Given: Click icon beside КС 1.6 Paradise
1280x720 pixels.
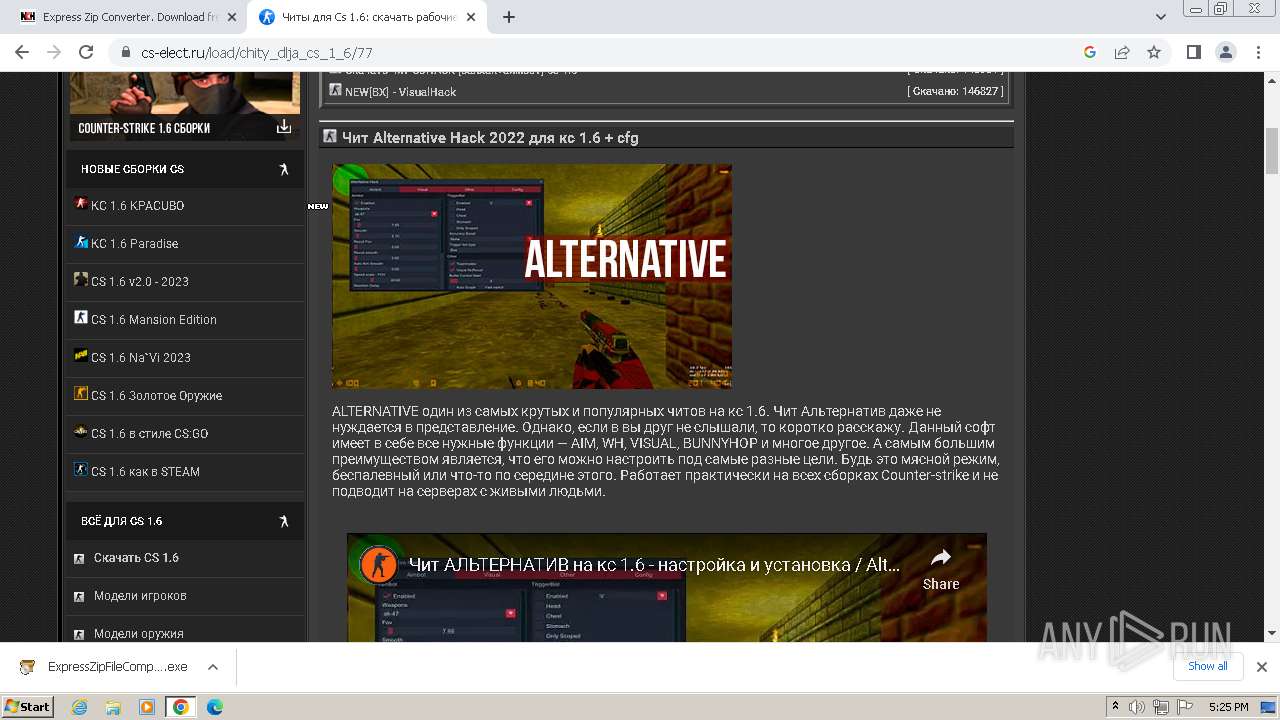Looking at the screenshot, I should [x=81, y=242].
